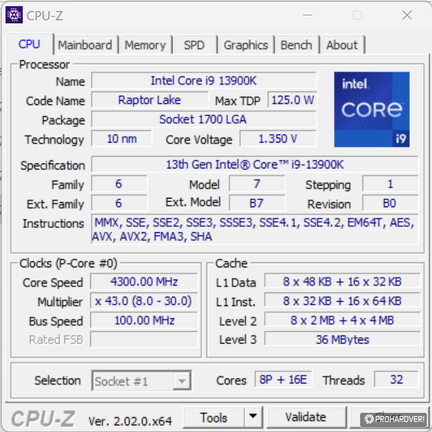This screenshot has height=432, width=432.
Task: Click the Clocks (P-Core #0) group label
Action: pyautogui.click(x=68, y=264)
